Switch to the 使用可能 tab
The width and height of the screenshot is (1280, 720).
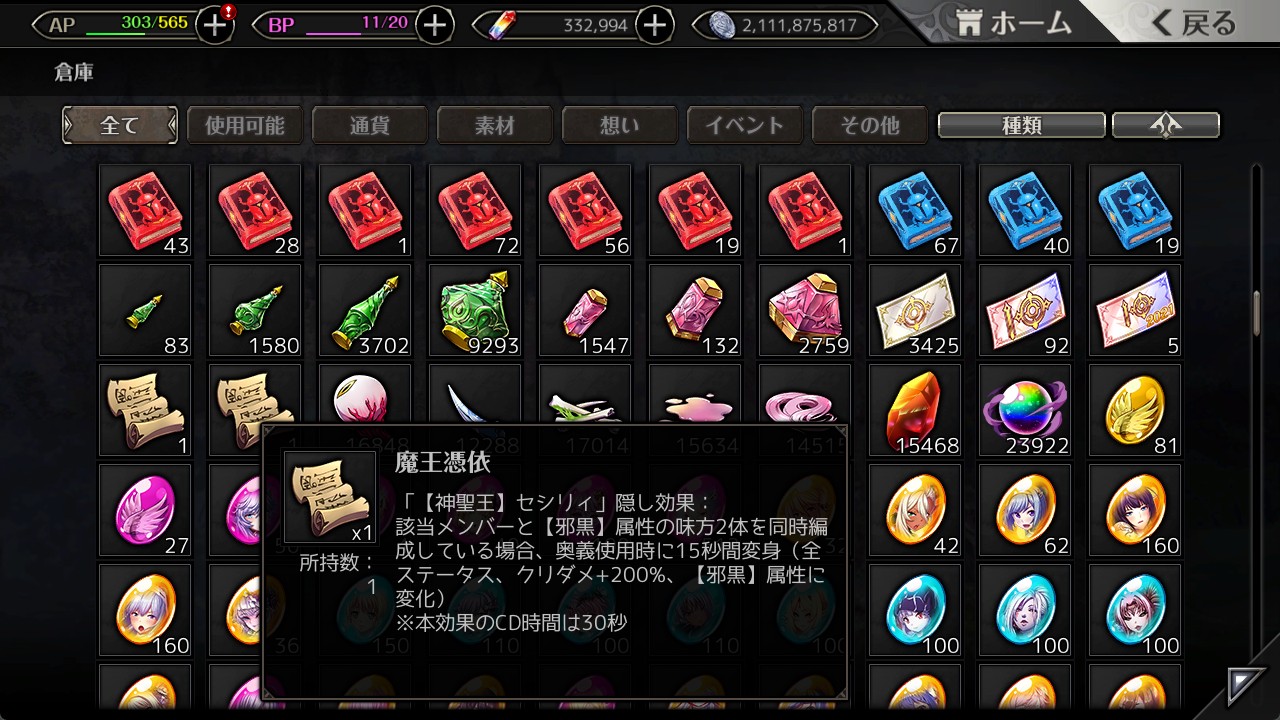click(245, 125)
